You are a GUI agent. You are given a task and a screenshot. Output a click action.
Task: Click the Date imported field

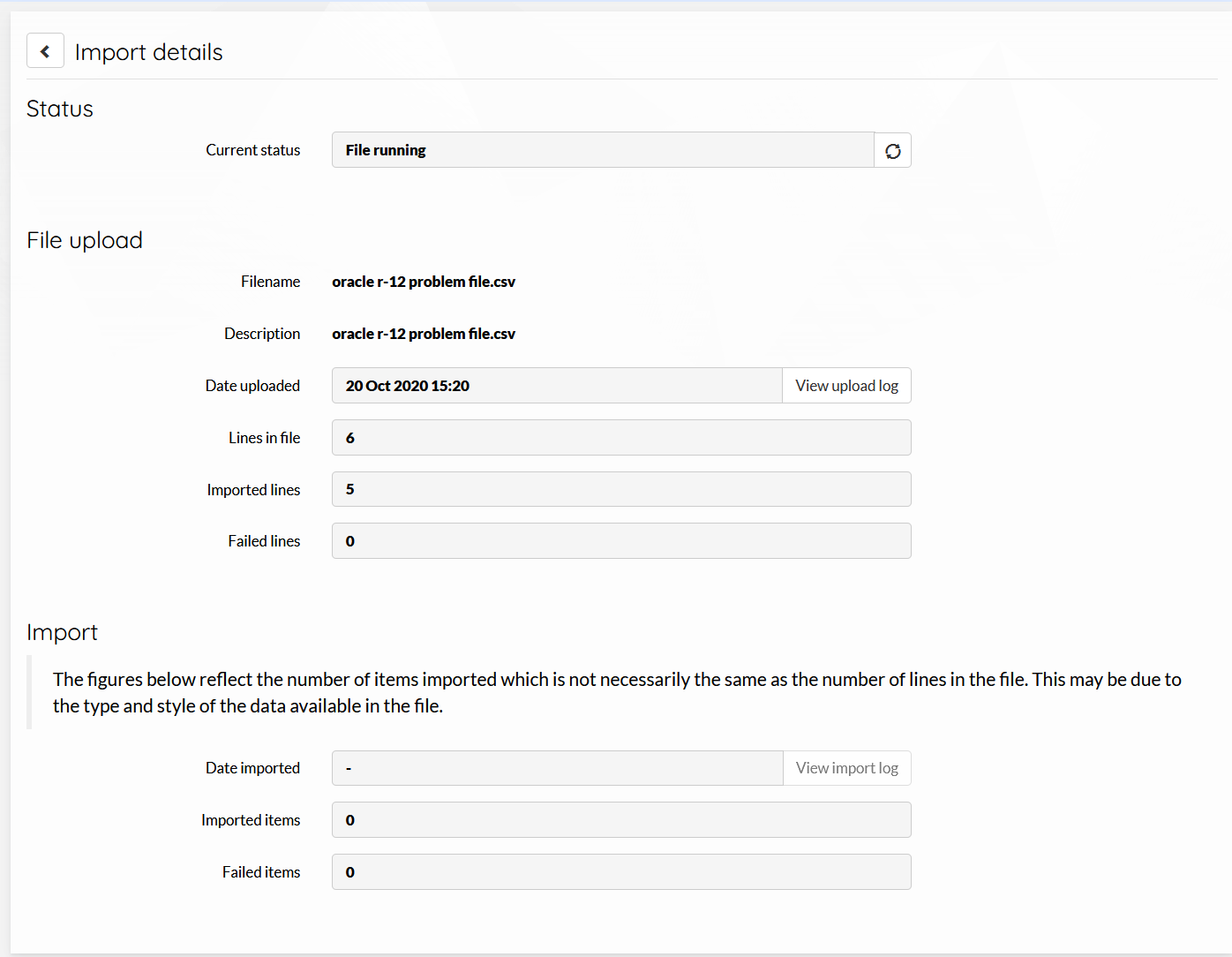[557, 768]
